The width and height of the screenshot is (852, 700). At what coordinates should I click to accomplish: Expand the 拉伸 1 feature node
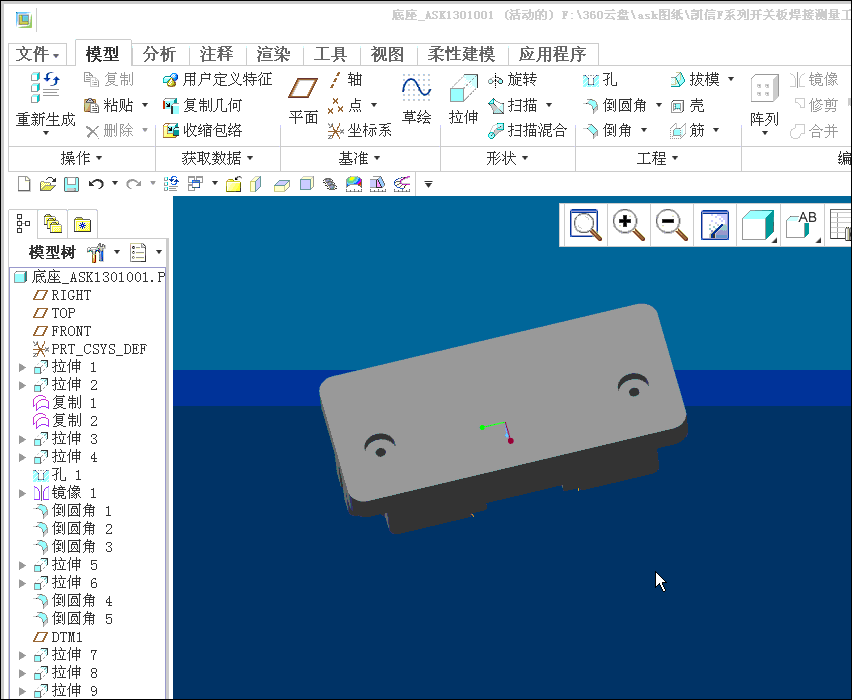(x=22, y=367)
